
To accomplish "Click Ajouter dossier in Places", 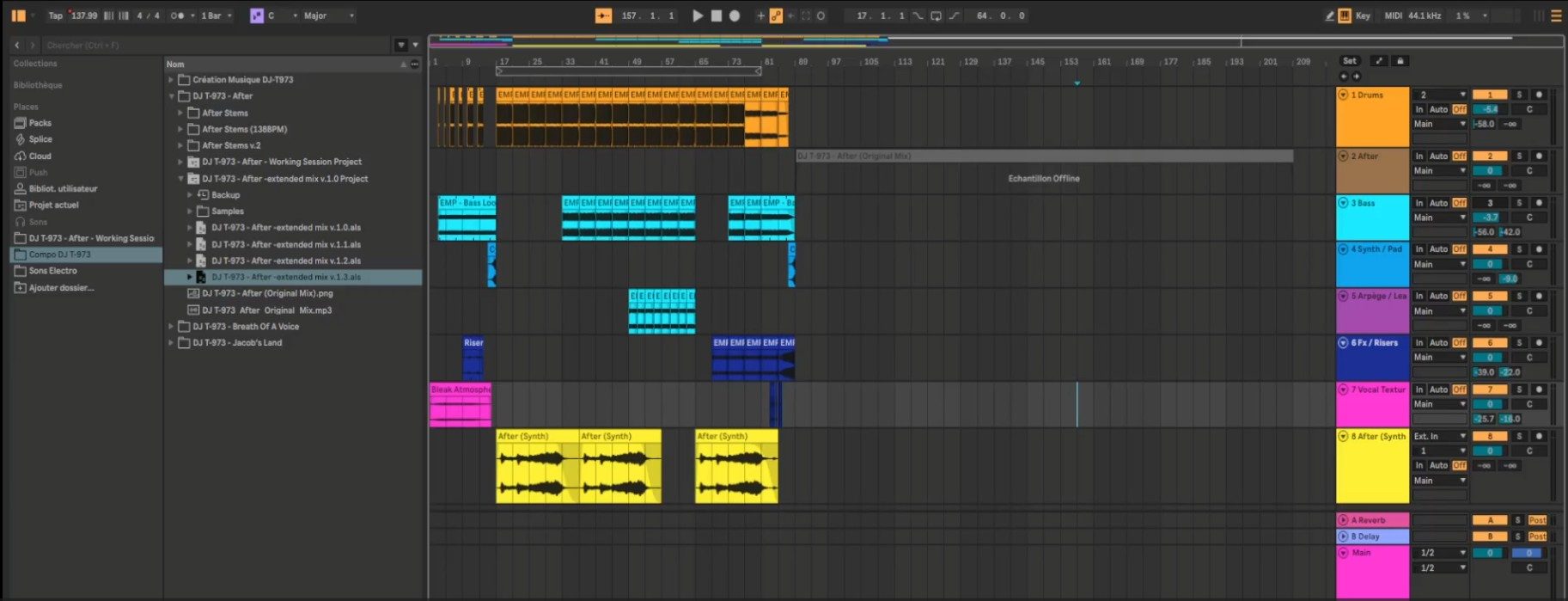I will click(61, 287).
